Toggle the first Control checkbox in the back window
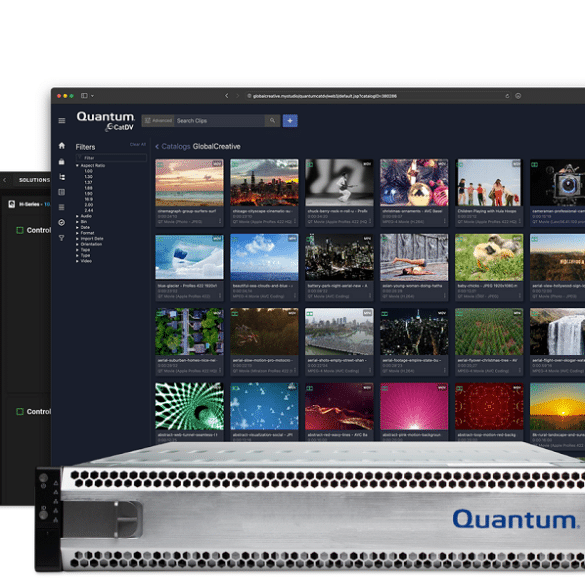Image resolution: width=585 pixels, height=585 pixels. pyautogui.click(x=20, y=230)
